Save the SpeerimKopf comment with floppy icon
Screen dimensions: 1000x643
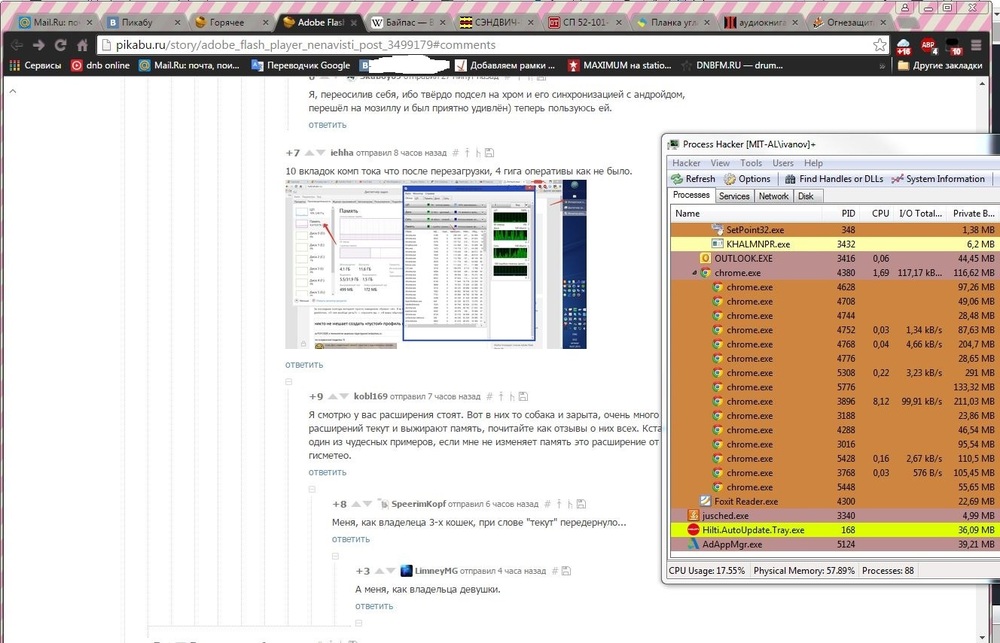pos(581,504)
